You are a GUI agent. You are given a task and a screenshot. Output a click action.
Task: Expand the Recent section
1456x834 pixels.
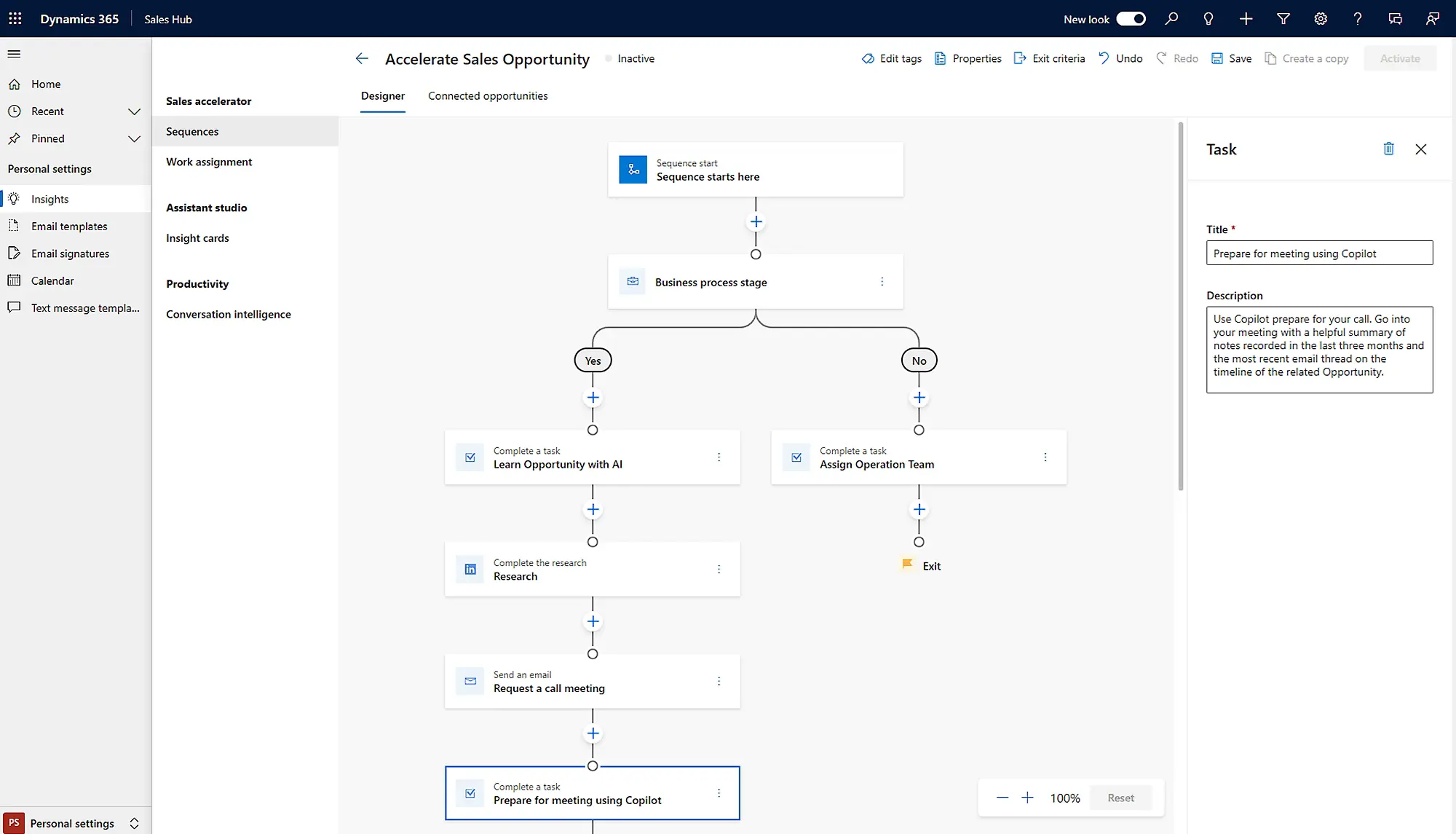click(x=134, y=111)
